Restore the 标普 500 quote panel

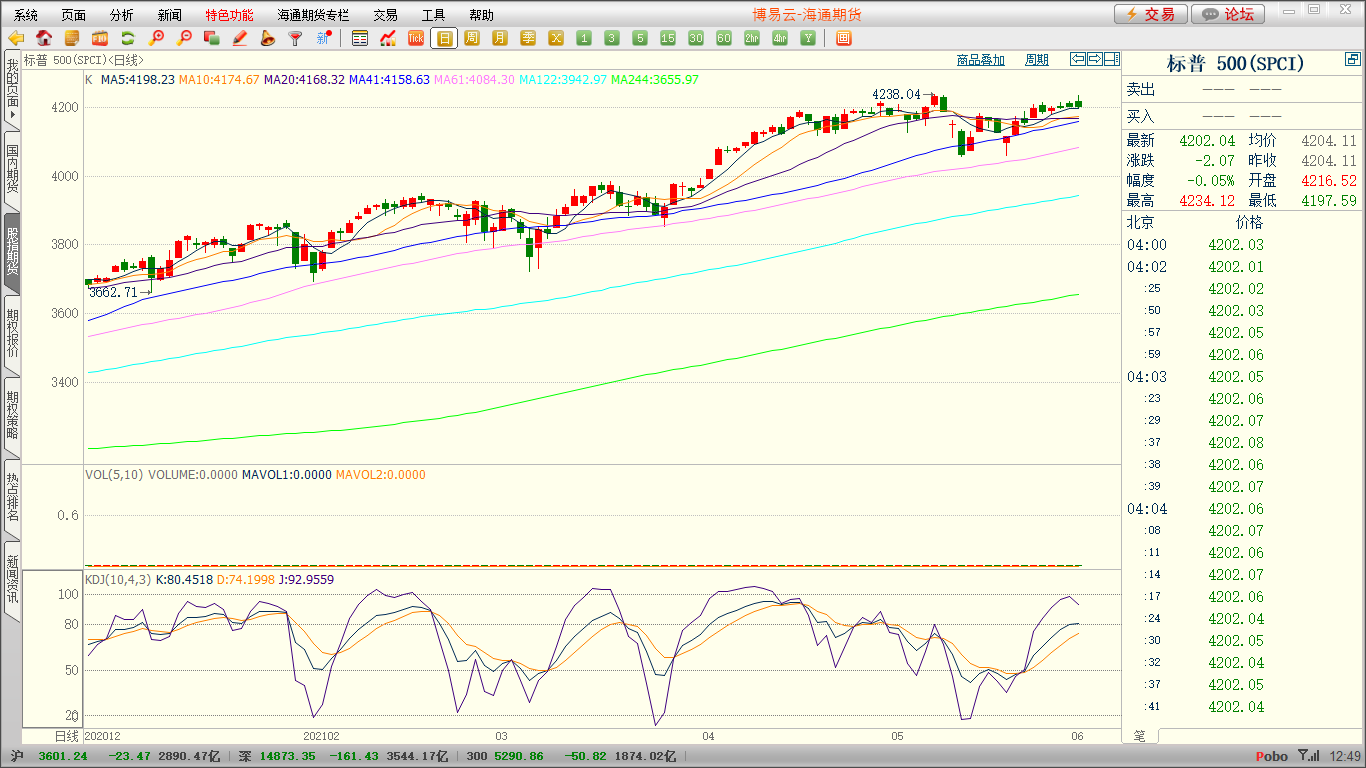[1353, 60]
